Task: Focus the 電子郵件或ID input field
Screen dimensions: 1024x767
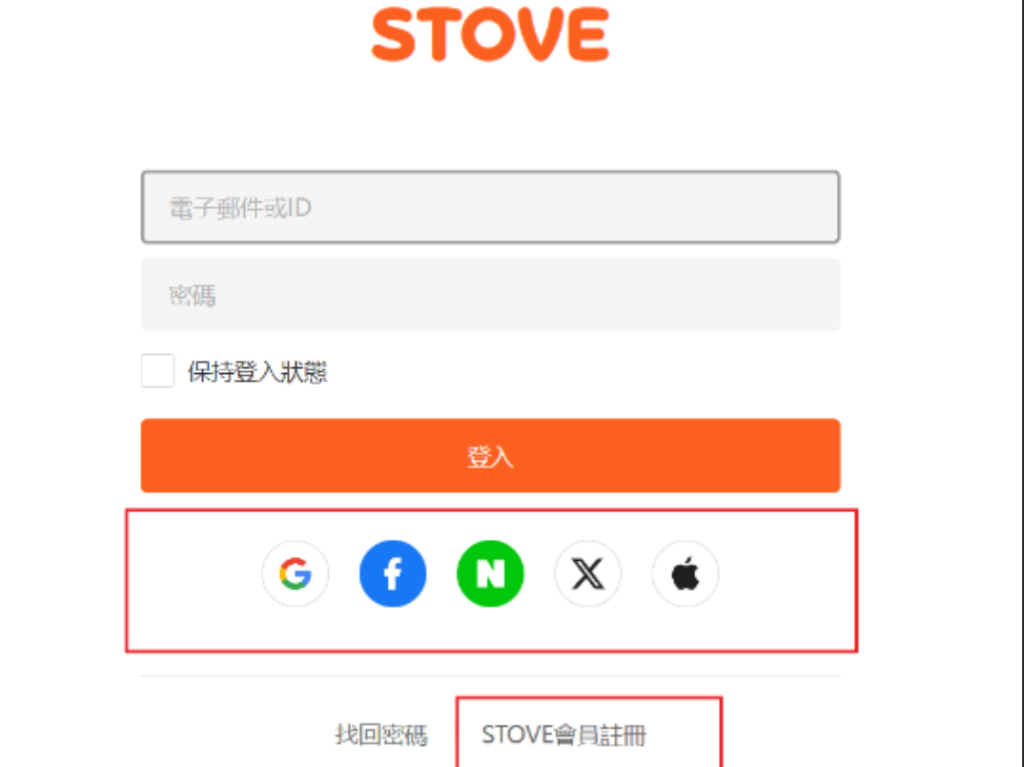Action: point(490,207)
